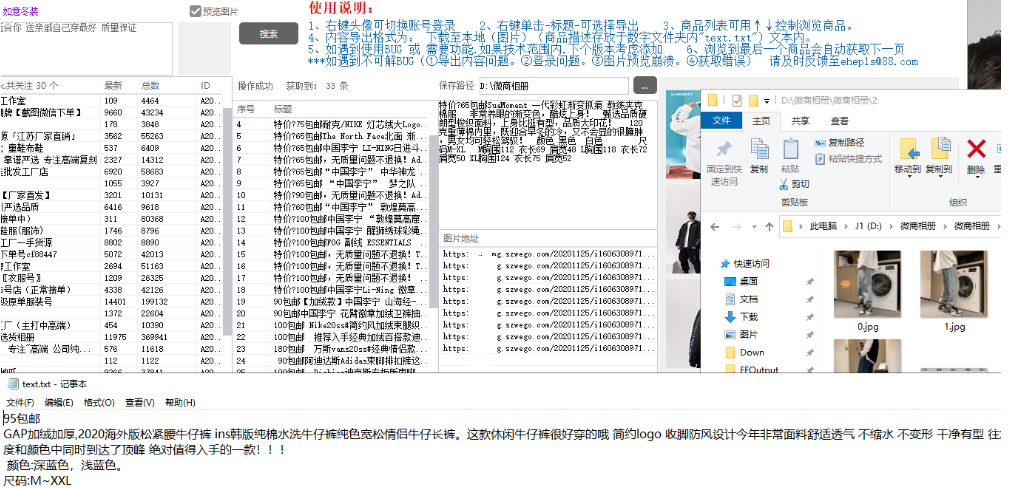Toggle the 预览图片 preview image checkbox

(x=195, y=11)
